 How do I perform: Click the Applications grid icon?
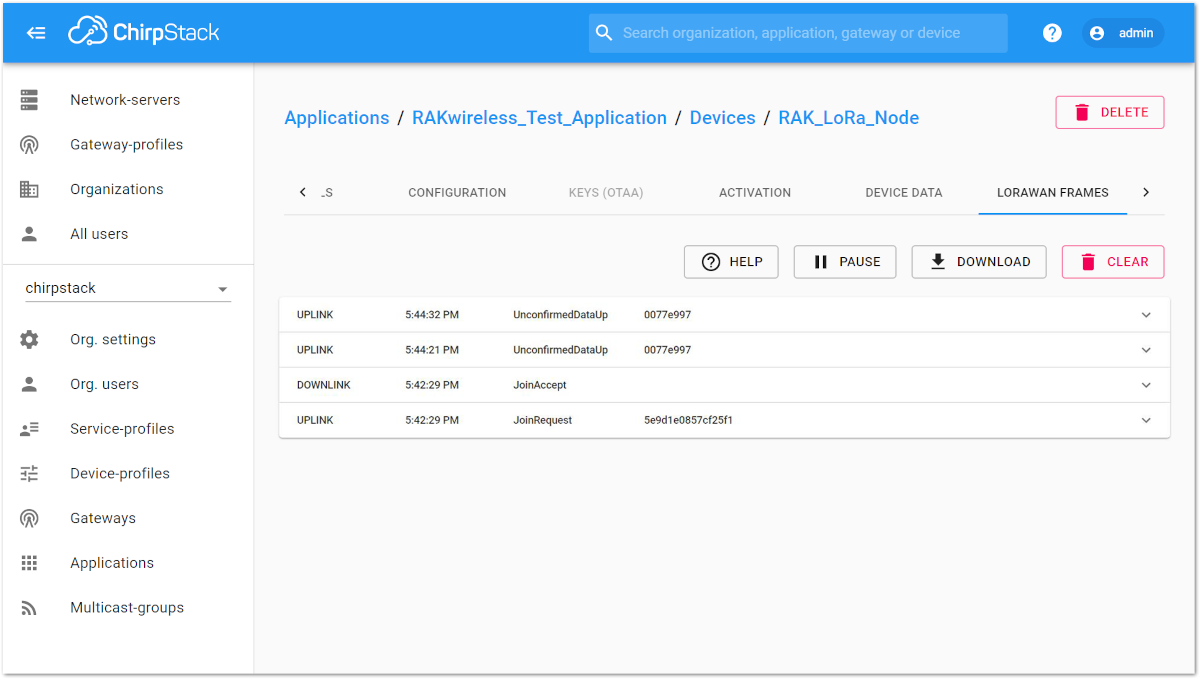tap(29, 563)
